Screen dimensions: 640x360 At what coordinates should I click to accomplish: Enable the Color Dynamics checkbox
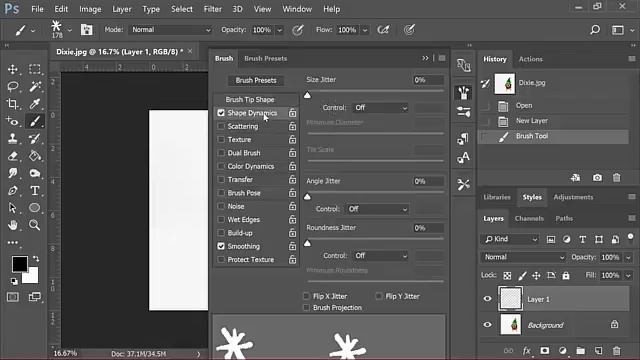(221, 166)
